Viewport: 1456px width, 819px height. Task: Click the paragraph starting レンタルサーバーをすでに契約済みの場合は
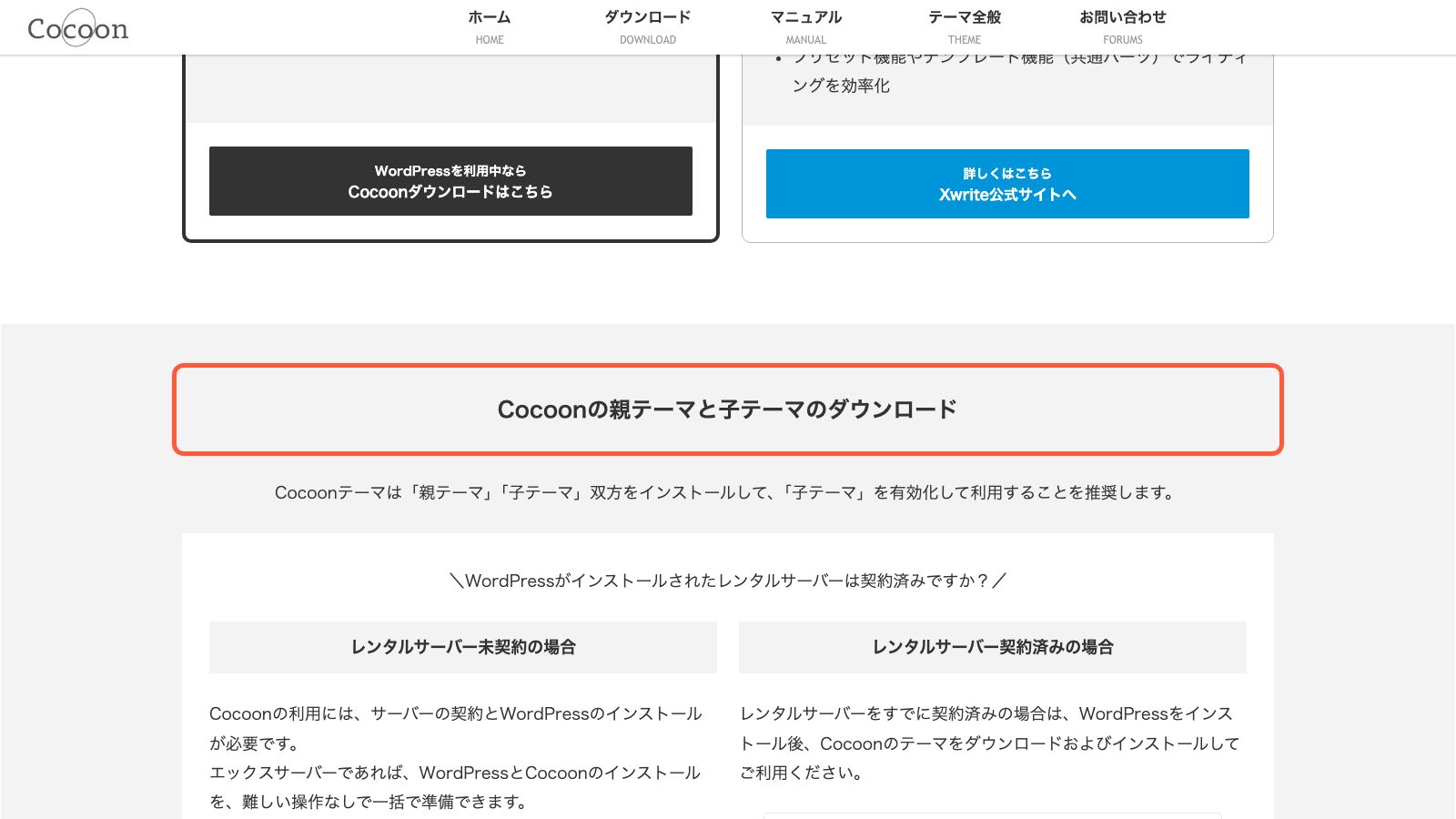click(990, 743)
